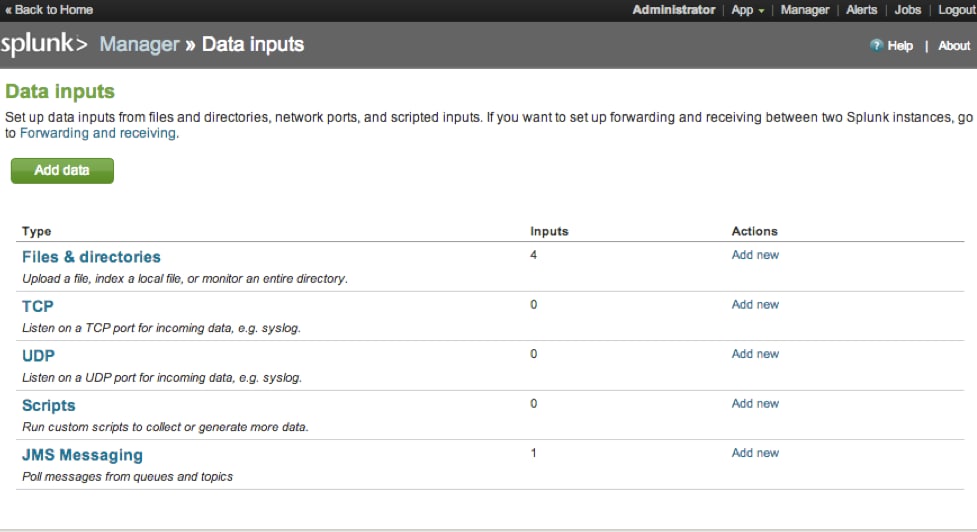This screenshot has width=977, height=532.
Task: Click the inputs count 4 for Files & directories
Action: pyautogui.click(x=533, y=255)
